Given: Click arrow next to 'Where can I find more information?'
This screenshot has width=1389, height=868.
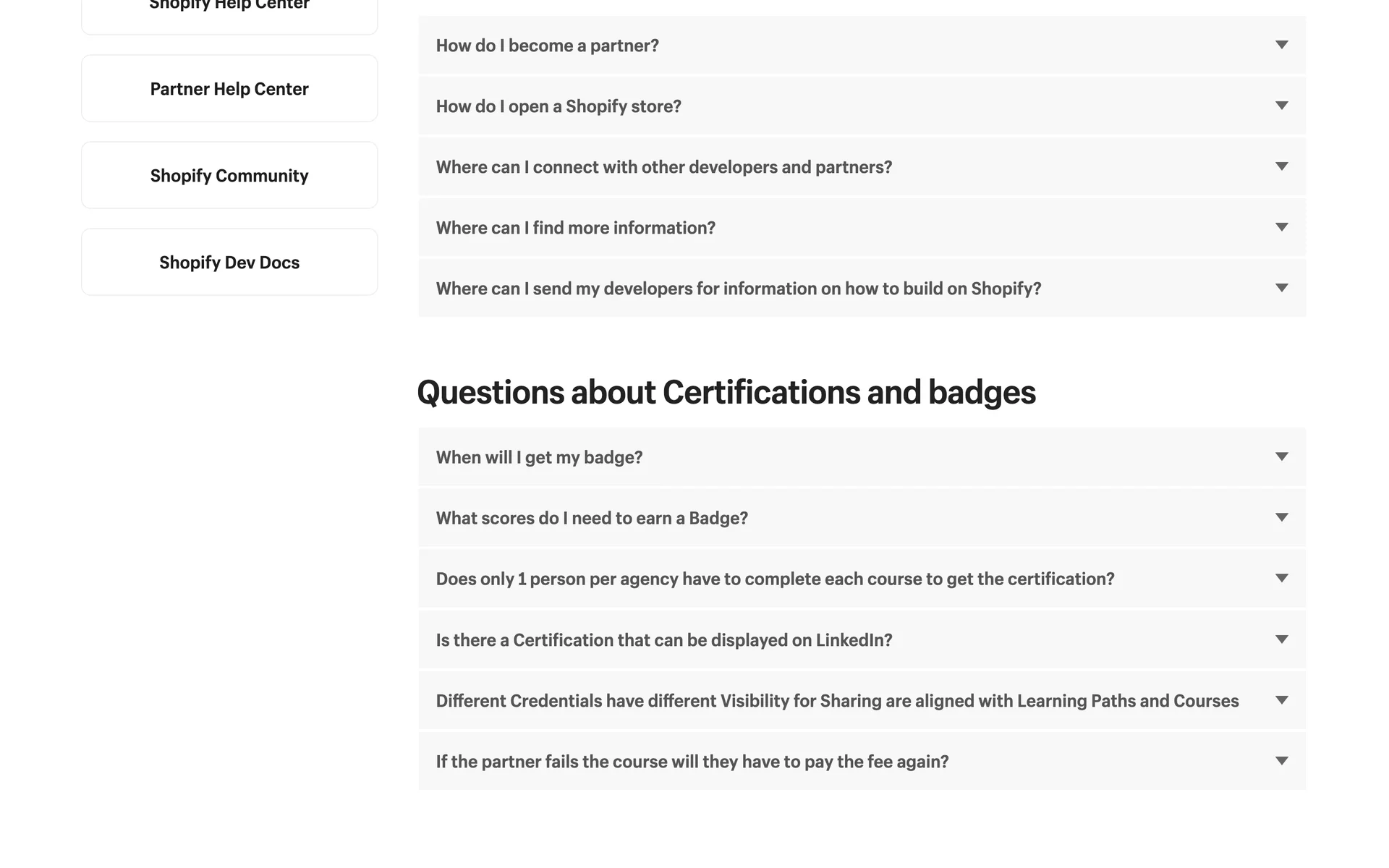Looking at the screenshot, I should [1281, 227].
